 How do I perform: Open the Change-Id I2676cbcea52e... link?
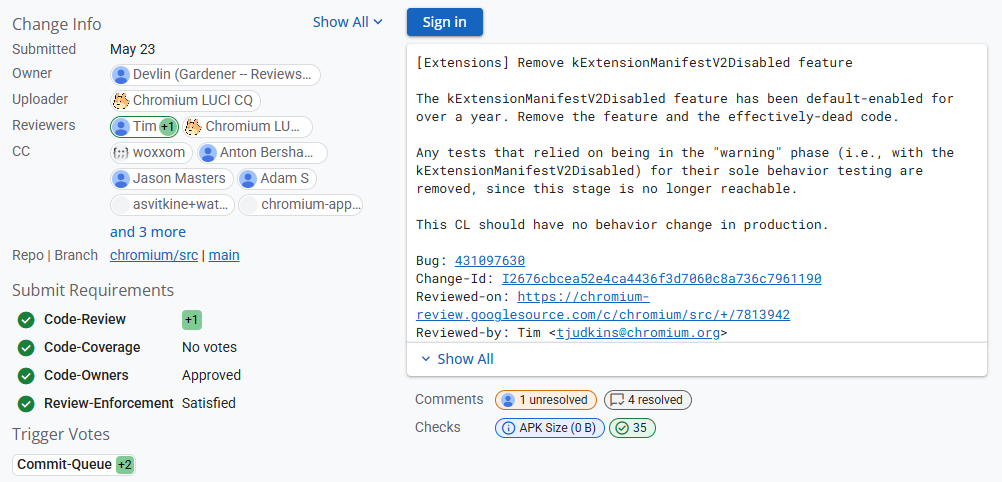pyautogui.click(x=661, y=279)
